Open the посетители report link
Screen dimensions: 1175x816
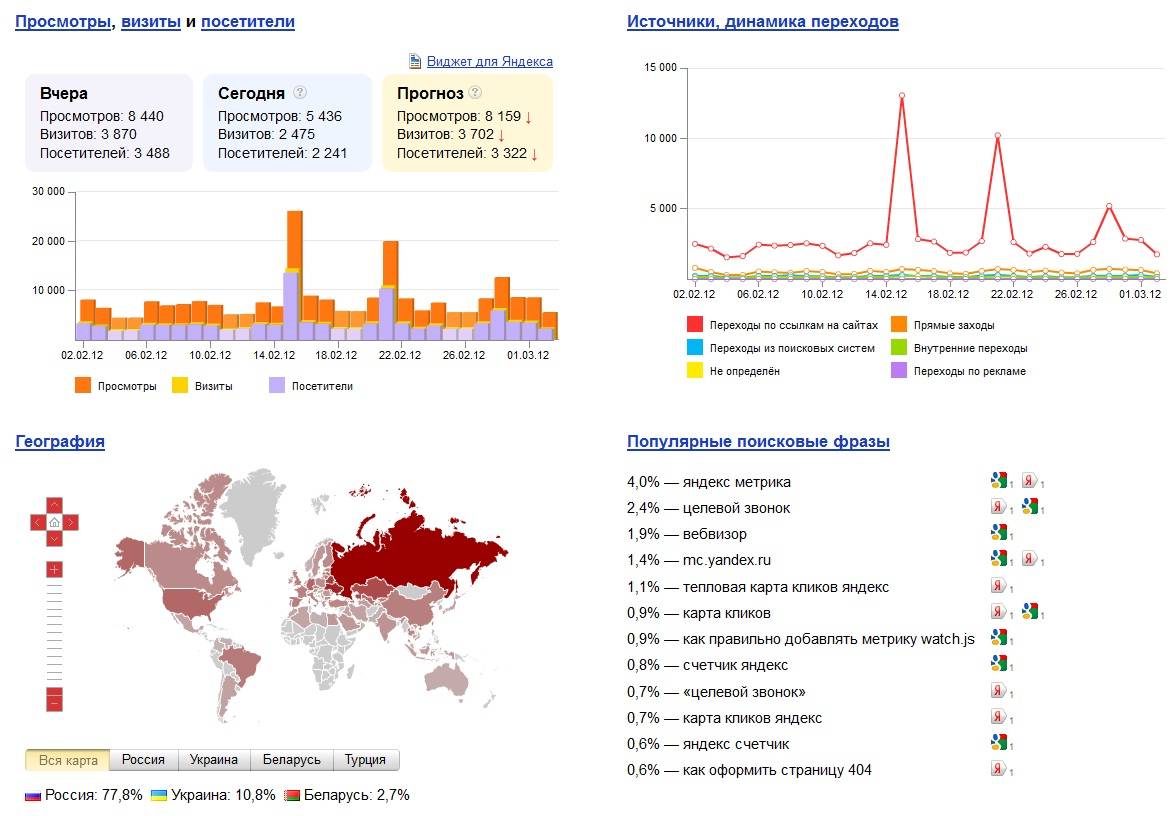pos(248,22)
